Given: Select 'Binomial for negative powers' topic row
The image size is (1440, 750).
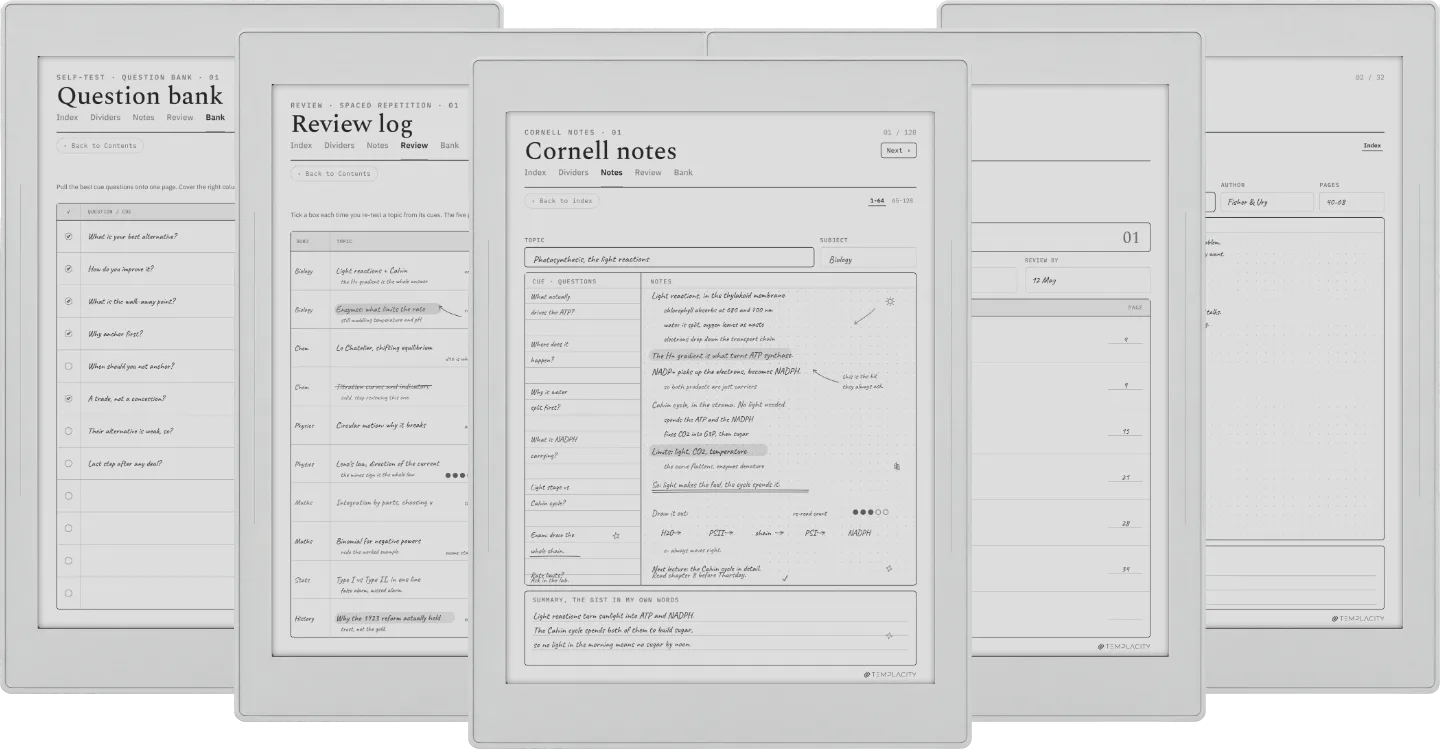Looking at the screenshot, I should (x=380, y=541).
